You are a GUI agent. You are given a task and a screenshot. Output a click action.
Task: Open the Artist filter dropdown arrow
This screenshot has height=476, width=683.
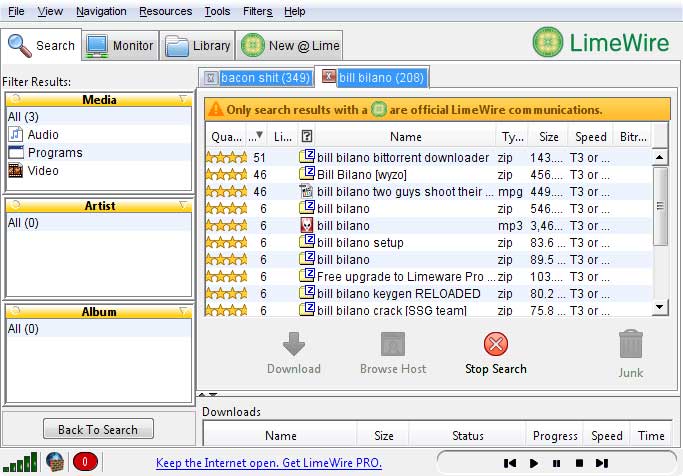pos(183,205)
